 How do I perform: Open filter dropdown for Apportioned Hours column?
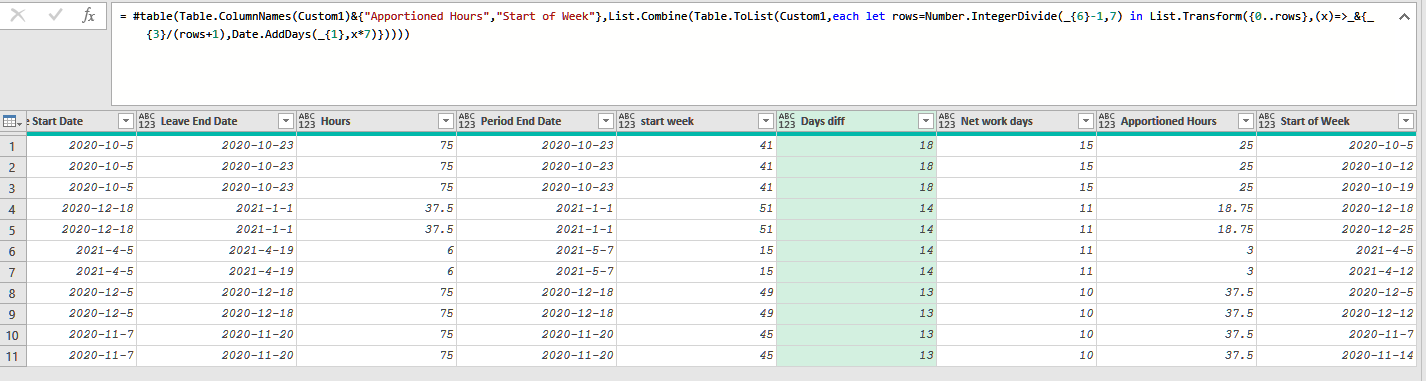click(1245, 121)
